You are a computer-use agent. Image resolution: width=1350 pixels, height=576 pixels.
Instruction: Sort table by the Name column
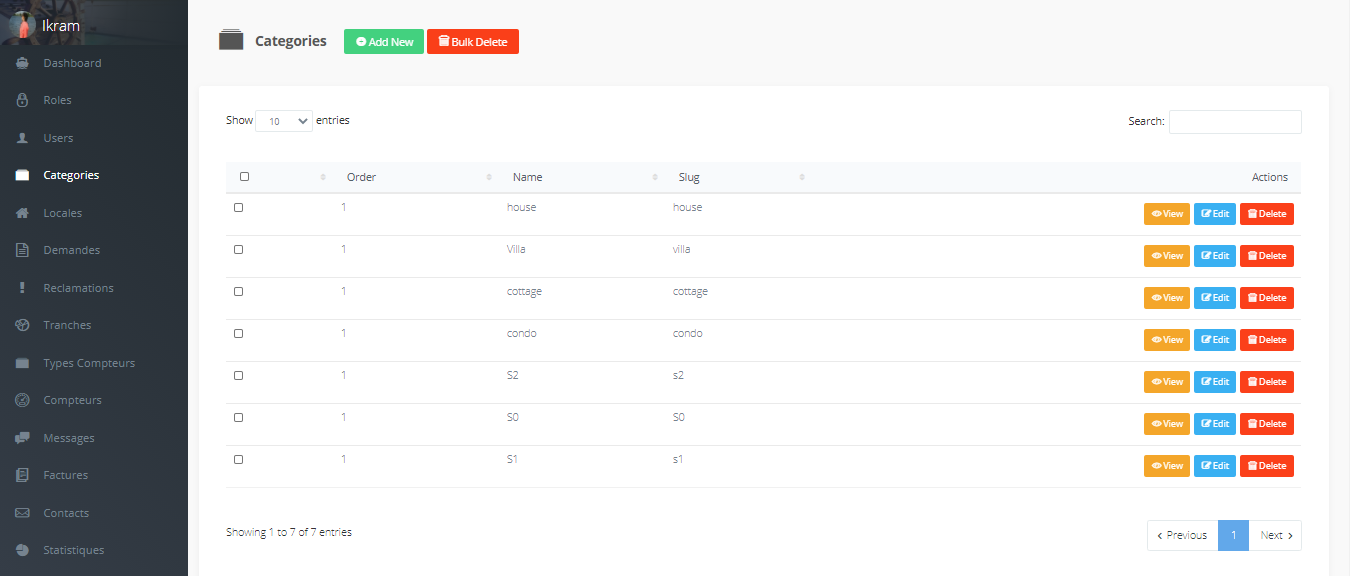(527, 177)
